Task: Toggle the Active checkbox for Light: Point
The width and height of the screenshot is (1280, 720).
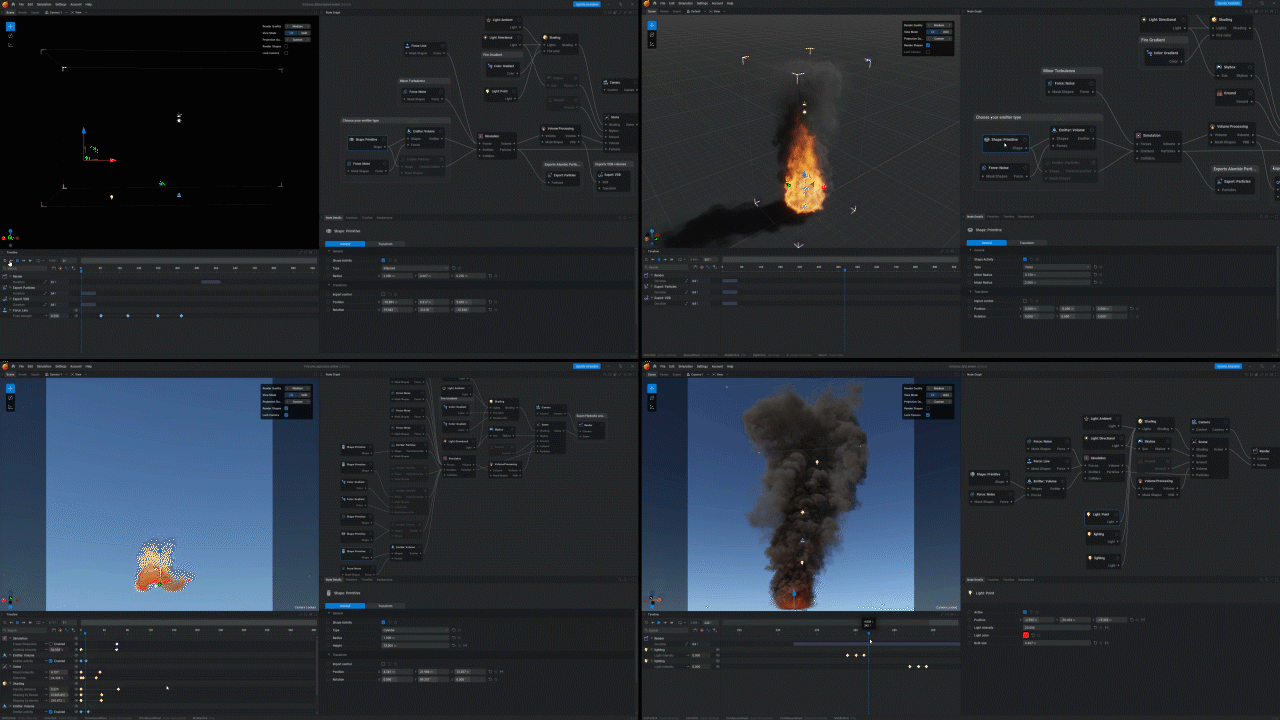Action: [x=1024, y=612]
